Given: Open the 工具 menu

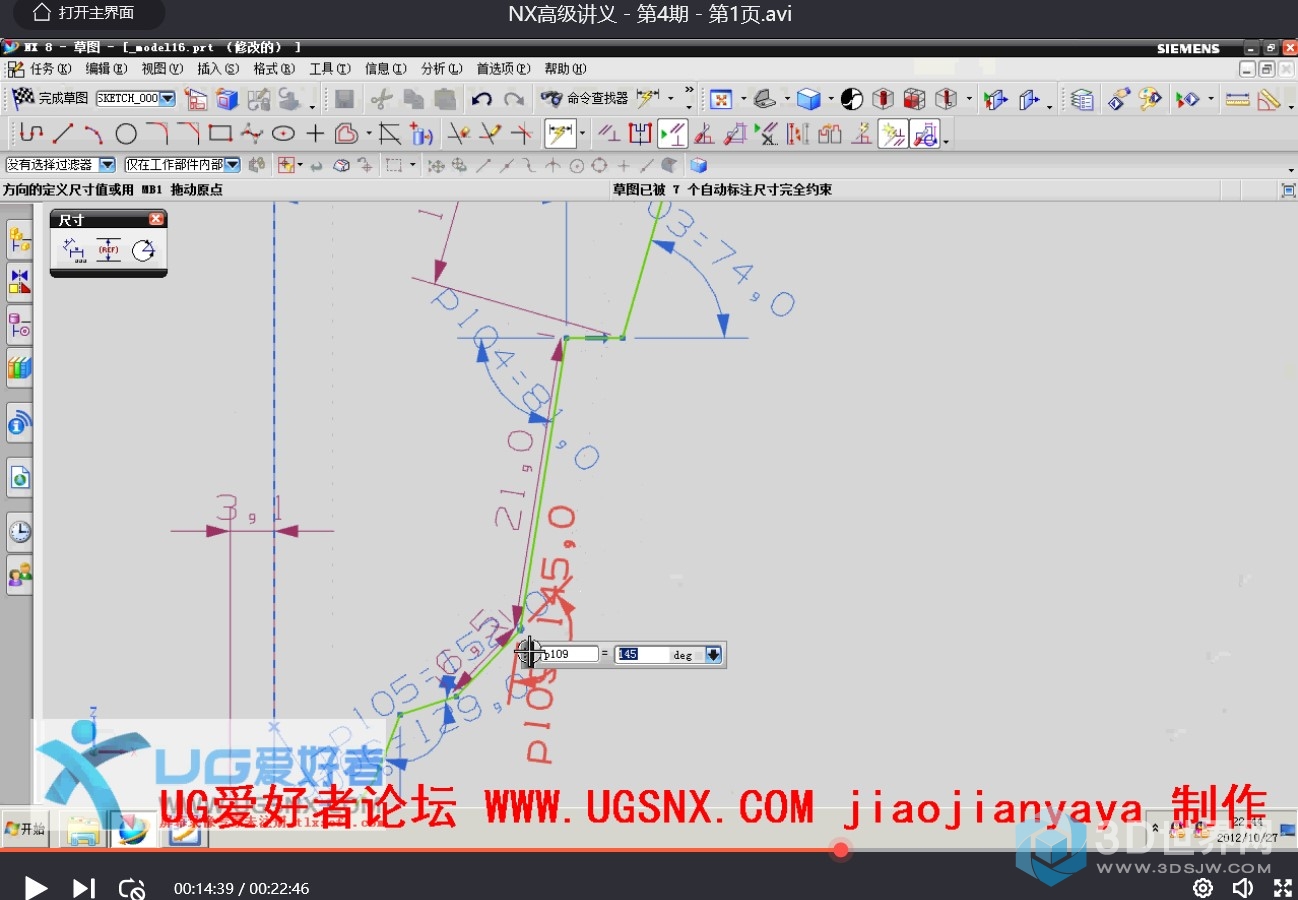Looking at the screenshot, I should pos(329,69).
